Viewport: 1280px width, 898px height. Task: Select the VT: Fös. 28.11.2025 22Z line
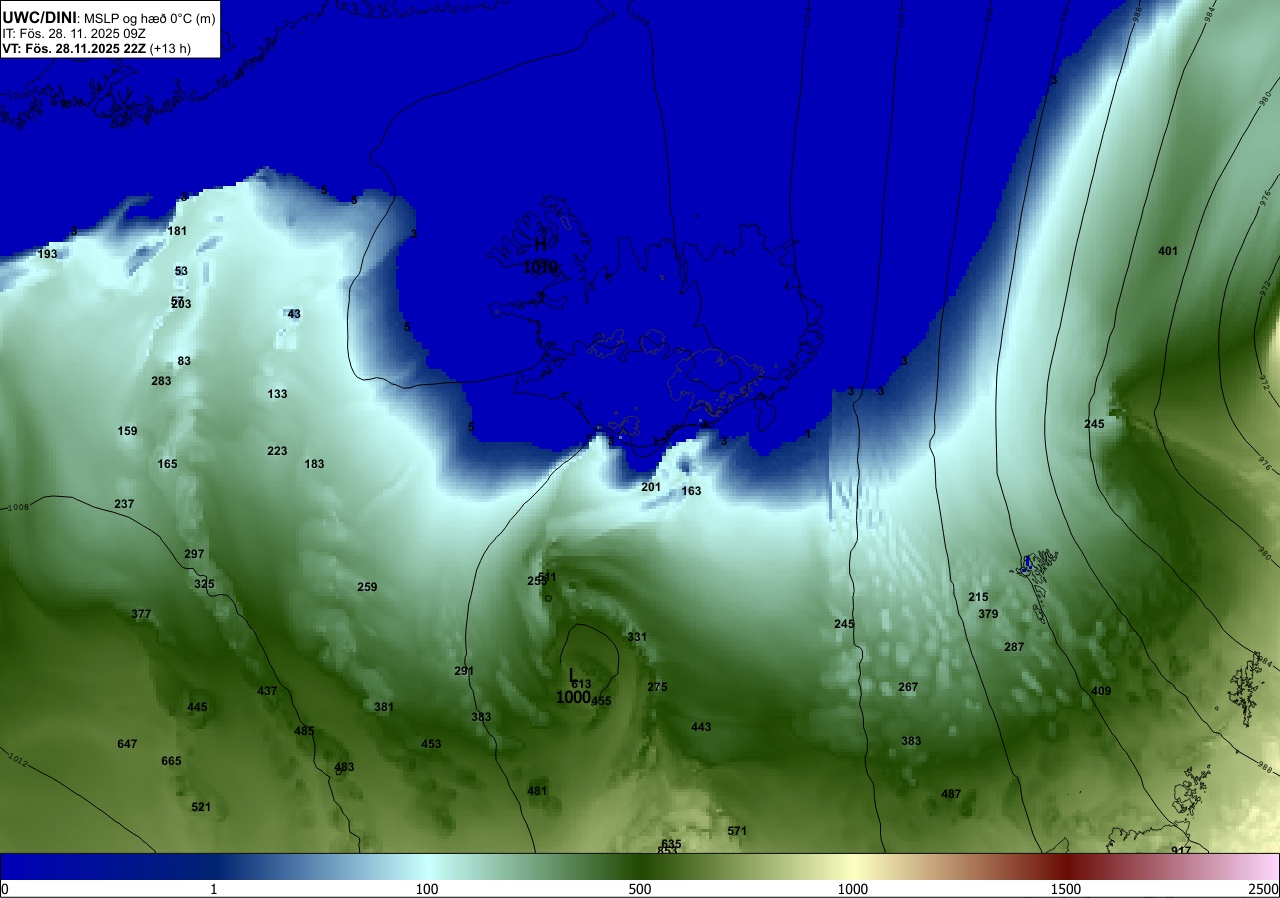pos(96,48)
